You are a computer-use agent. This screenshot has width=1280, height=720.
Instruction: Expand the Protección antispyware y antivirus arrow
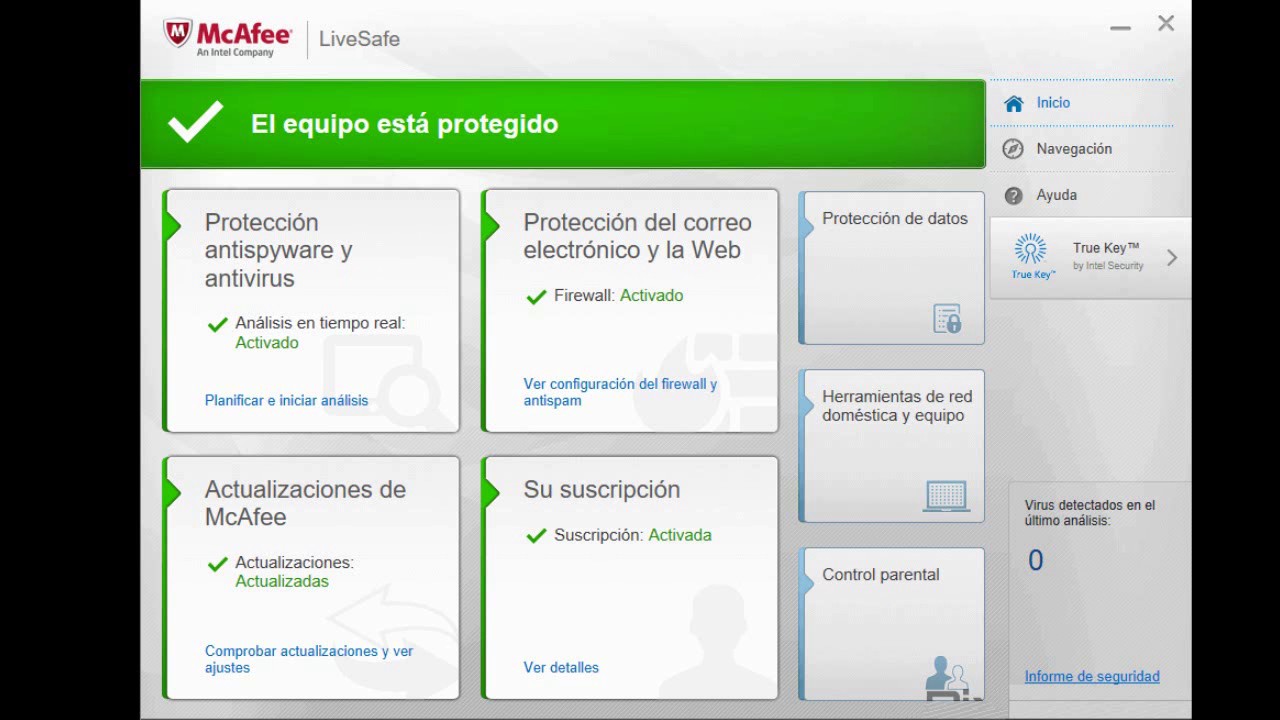173,225
